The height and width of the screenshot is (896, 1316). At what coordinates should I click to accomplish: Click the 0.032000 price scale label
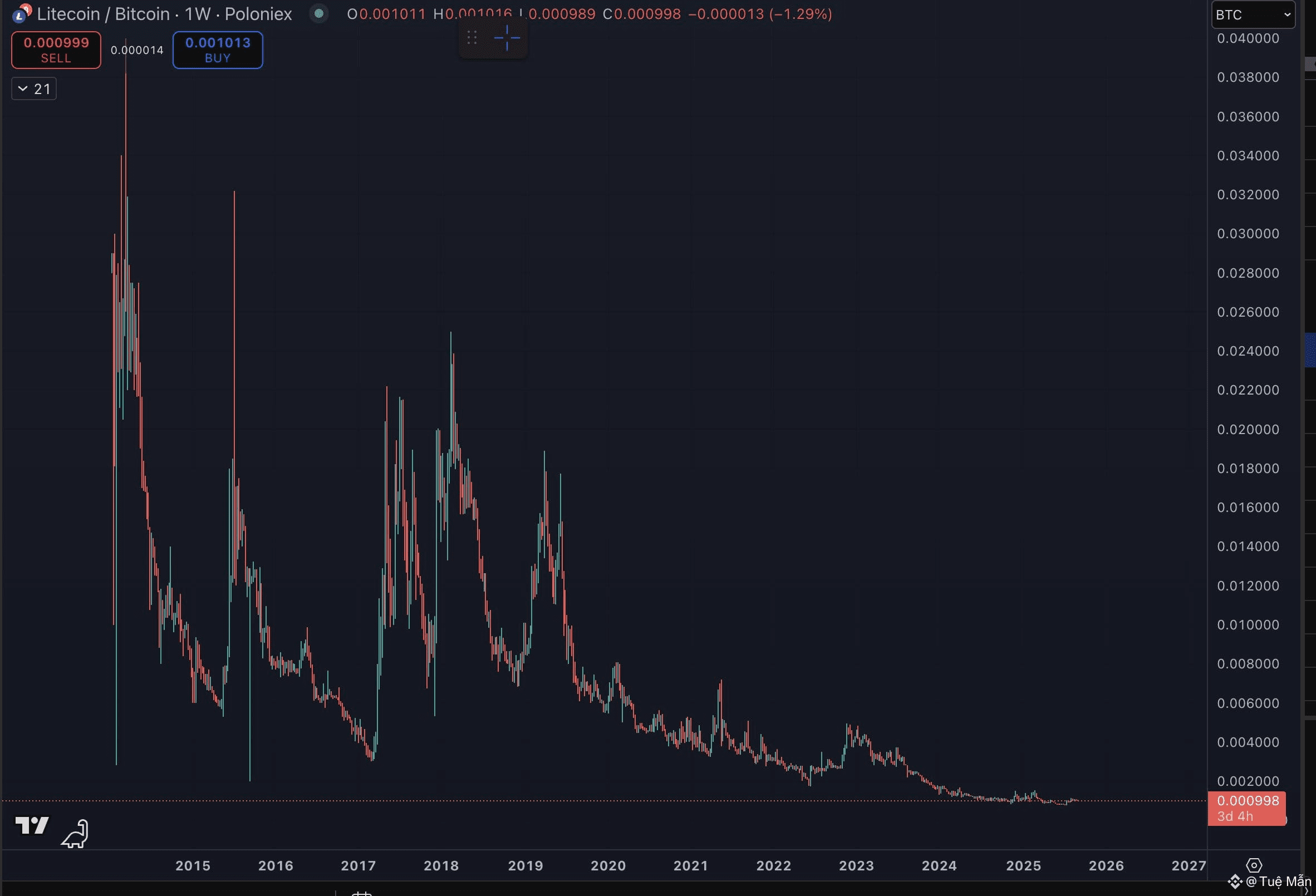1248,195
